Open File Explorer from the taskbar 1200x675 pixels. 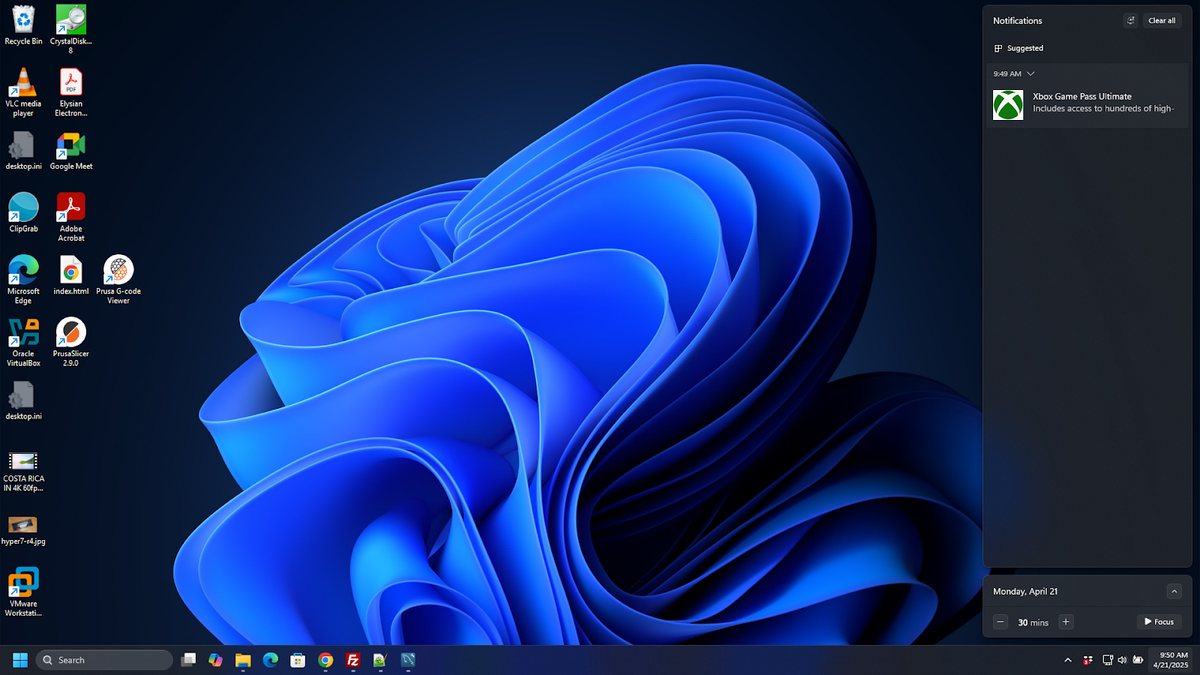coord(243,660)
